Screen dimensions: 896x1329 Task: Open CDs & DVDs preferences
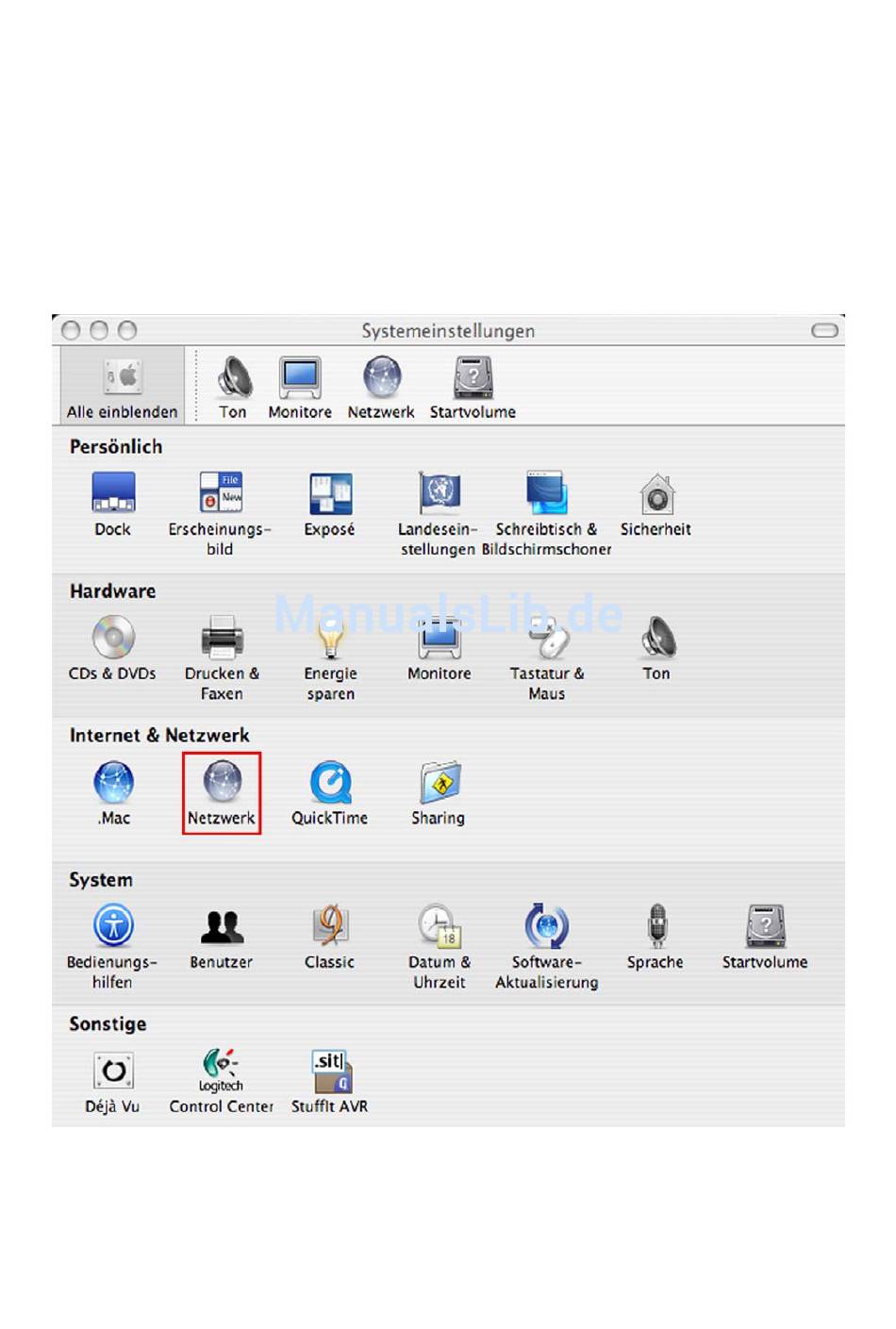(x=112, y=649)
